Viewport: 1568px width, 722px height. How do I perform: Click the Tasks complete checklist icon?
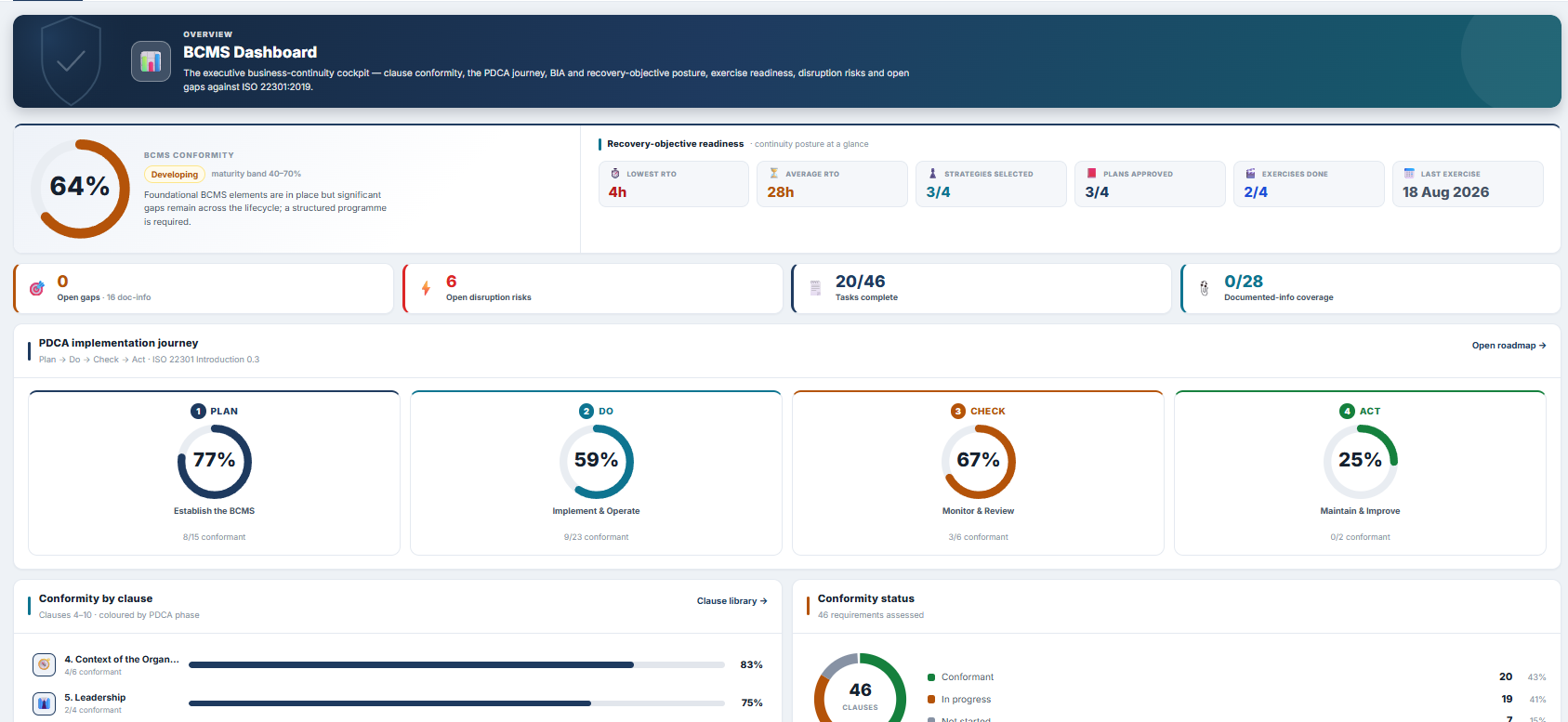click(815, 289)
